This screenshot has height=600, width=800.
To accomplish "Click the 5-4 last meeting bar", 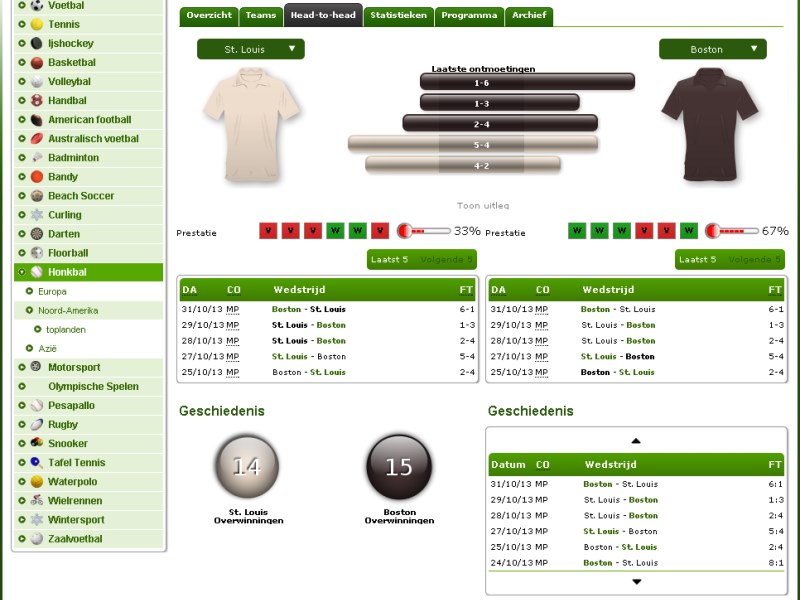I will coord(473,144).
